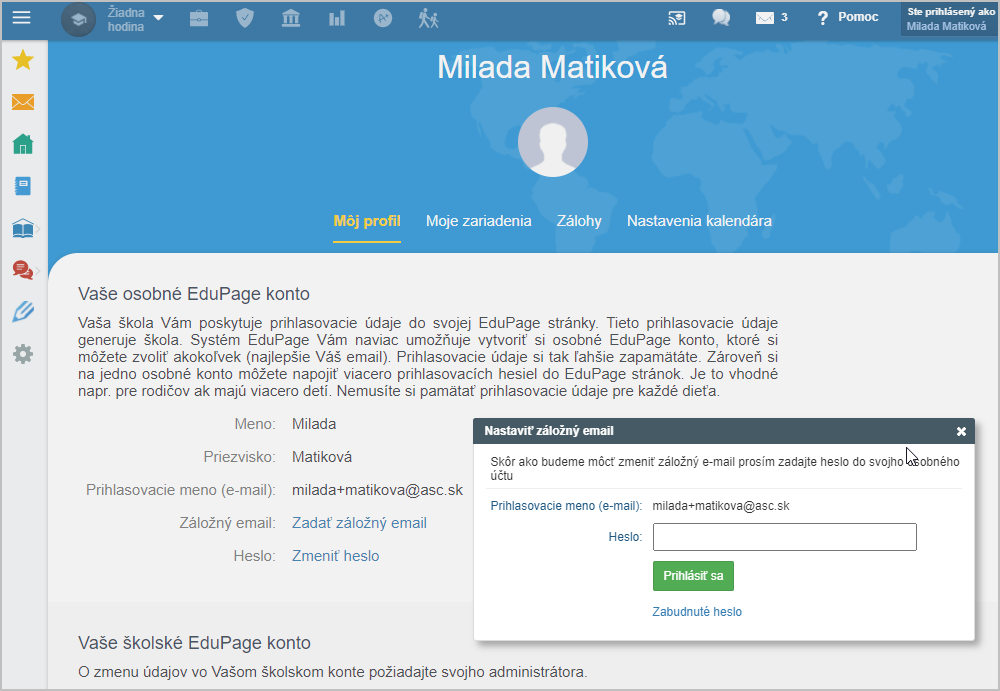1000x691 pixels.
Task: Open the hamburger main menu
Action: tap(22, 17)
